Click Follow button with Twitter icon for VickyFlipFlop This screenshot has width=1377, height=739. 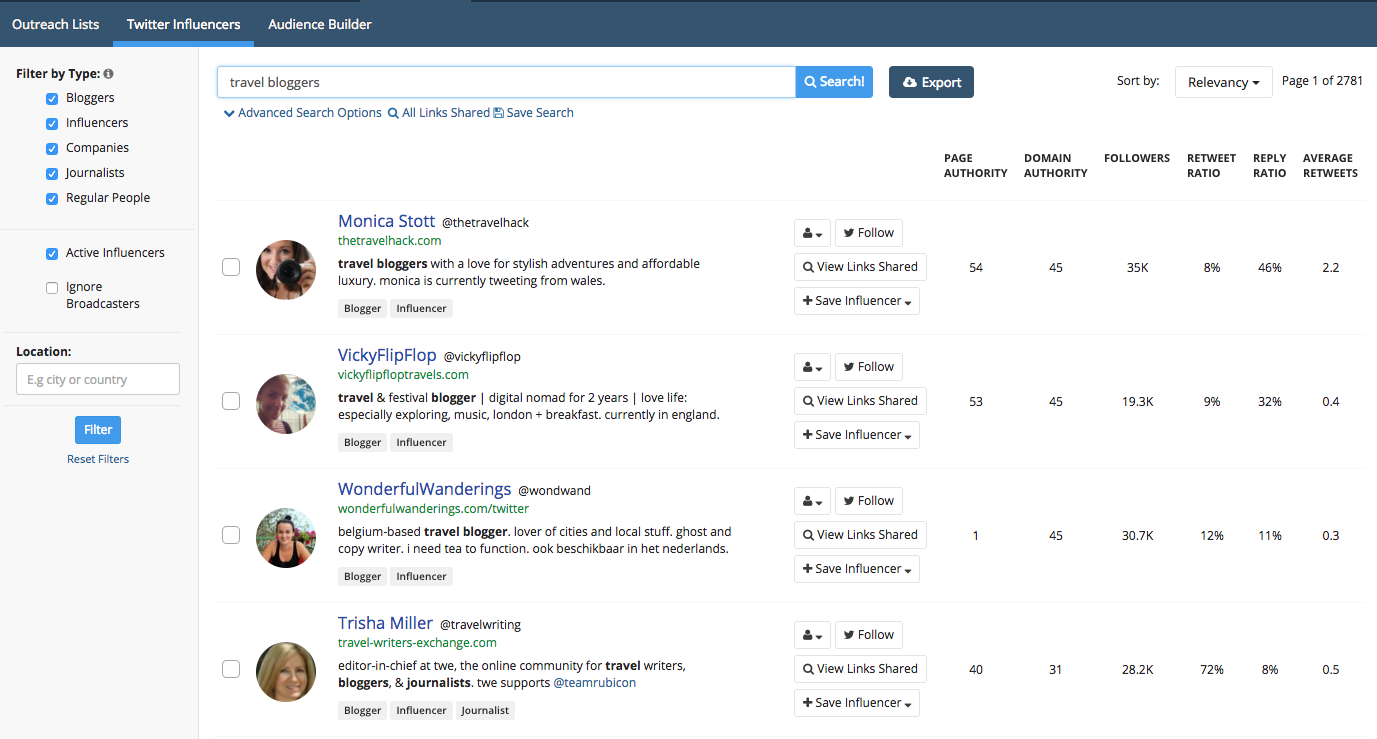(x=868, y=367)
